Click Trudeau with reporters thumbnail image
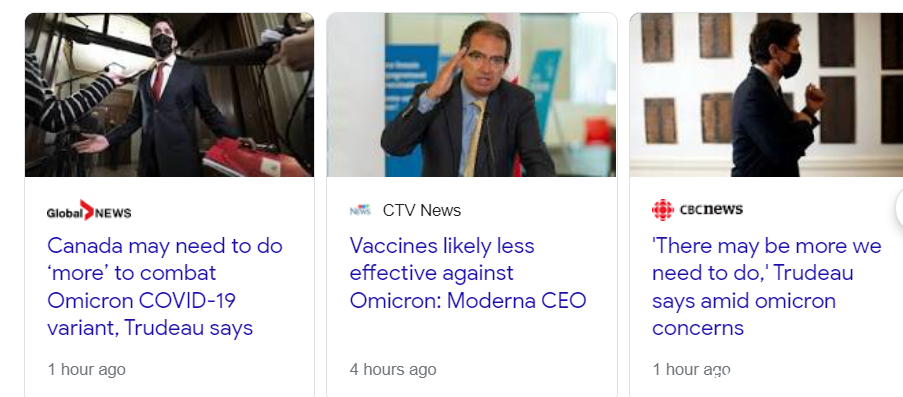 169,94
